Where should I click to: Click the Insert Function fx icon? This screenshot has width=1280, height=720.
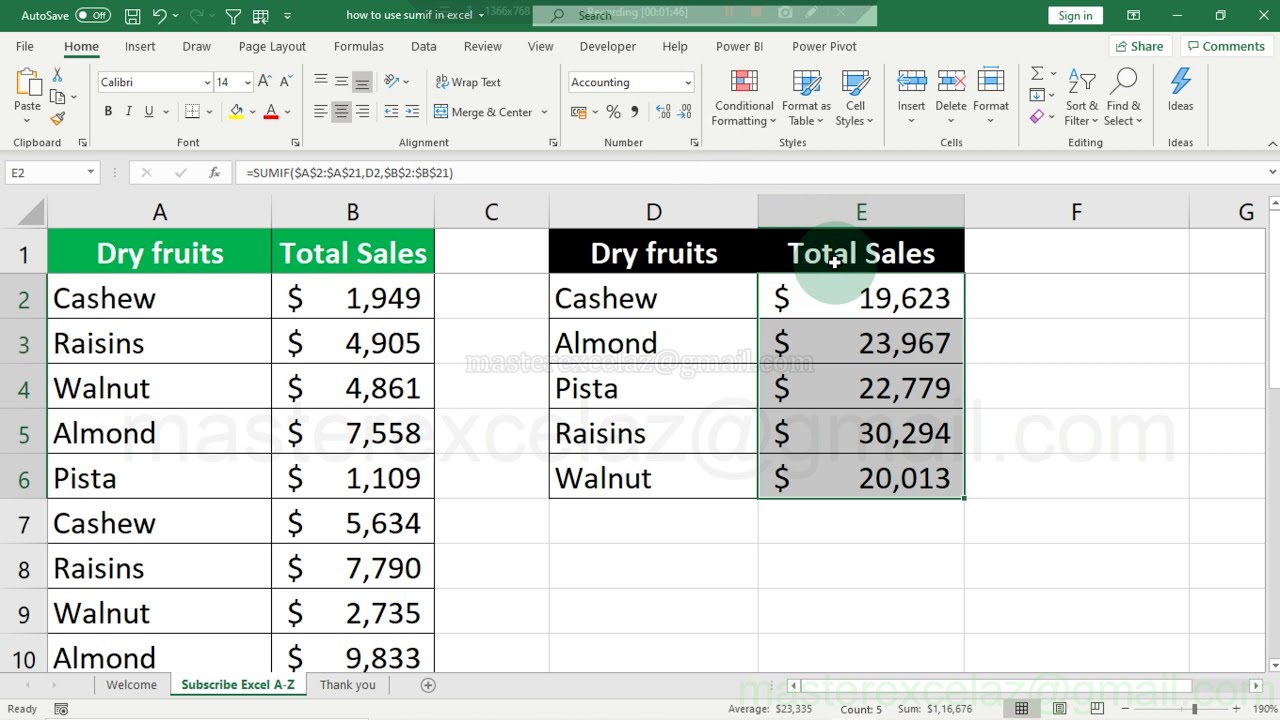click(x=214, y=173)
